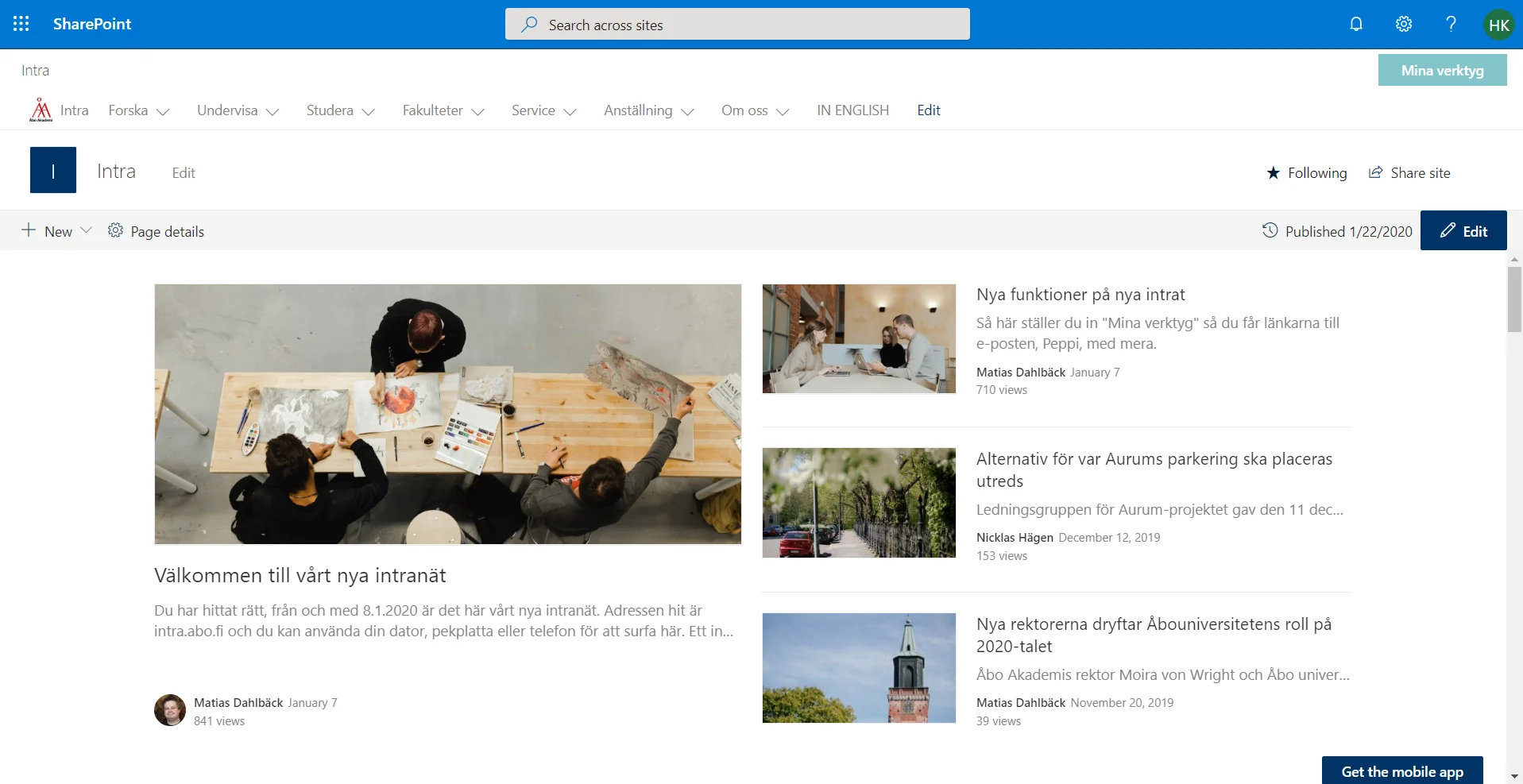Click the Intra site logo tile

point(53,170)
